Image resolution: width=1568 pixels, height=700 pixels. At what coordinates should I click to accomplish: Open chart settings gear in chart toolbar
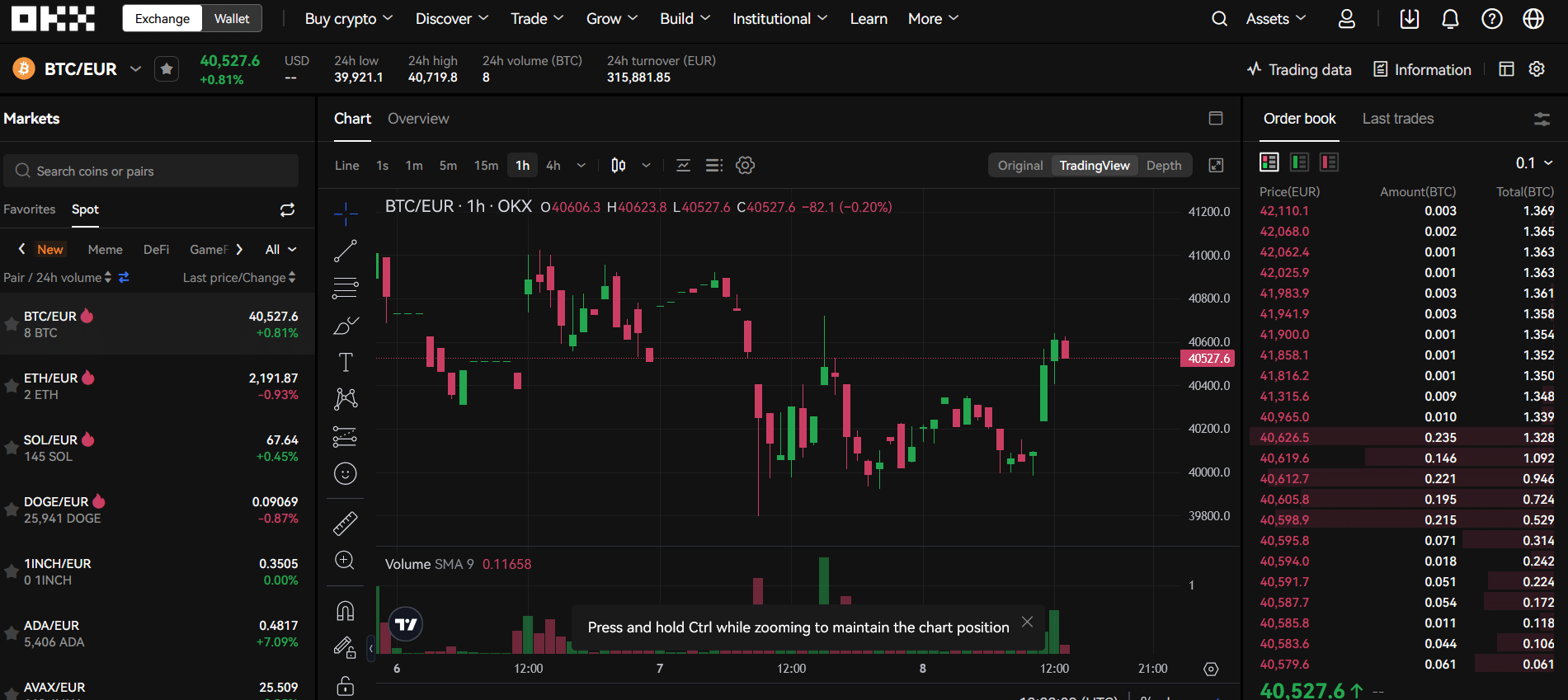coord(745,166)
